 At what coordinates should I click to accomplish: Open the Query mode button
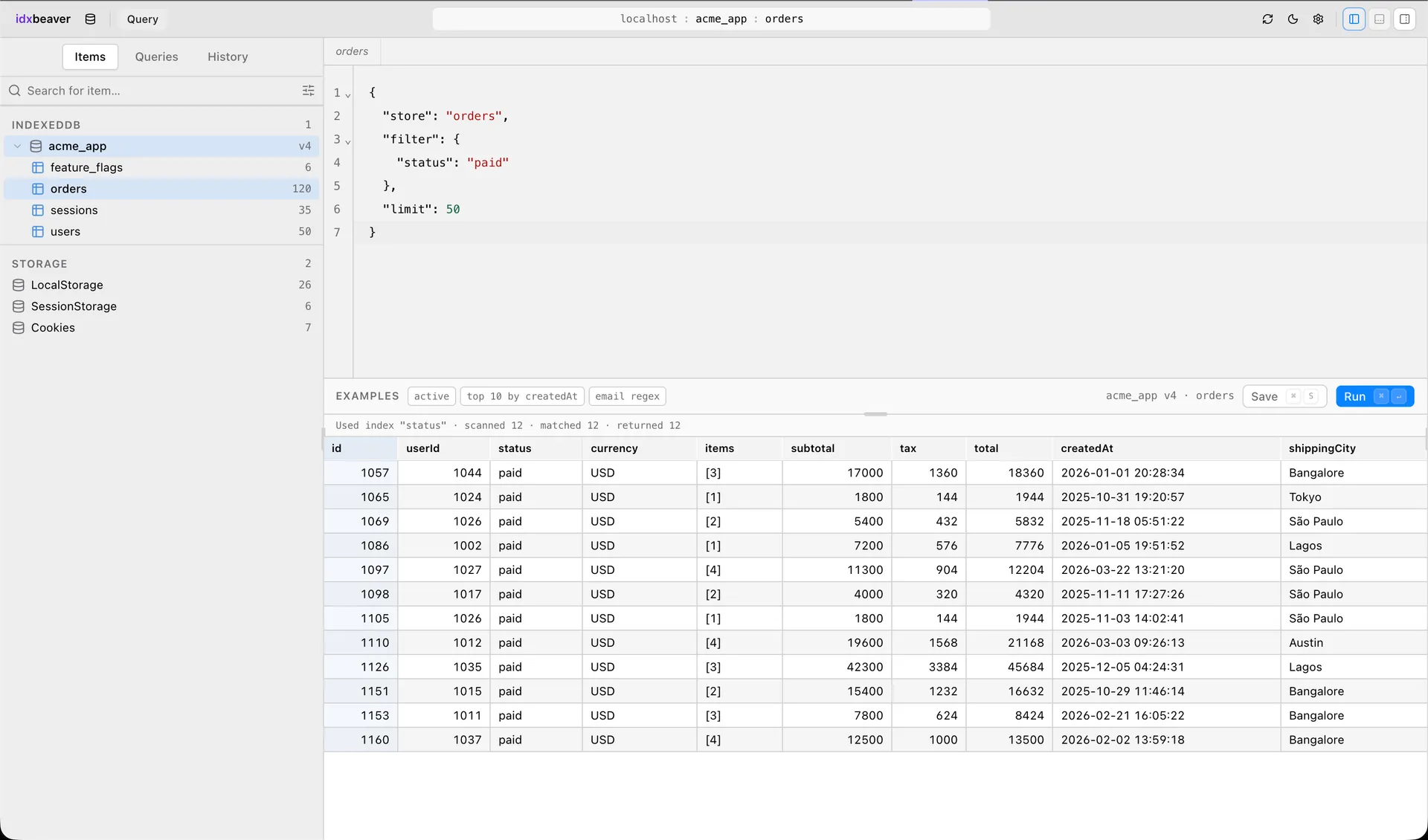[143, 19]
